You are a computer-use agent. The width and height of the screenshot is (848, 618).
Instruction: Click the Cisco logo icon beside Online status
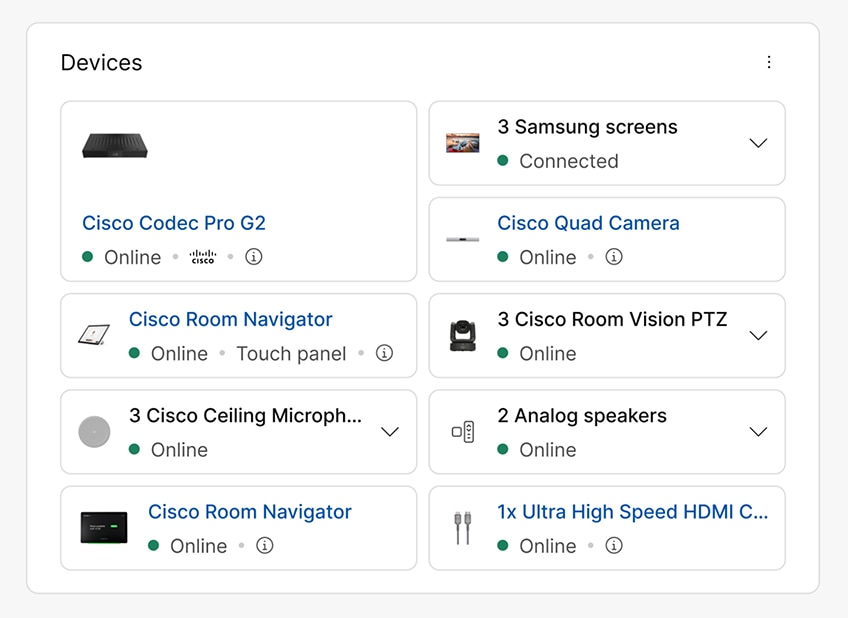point(203,257)
